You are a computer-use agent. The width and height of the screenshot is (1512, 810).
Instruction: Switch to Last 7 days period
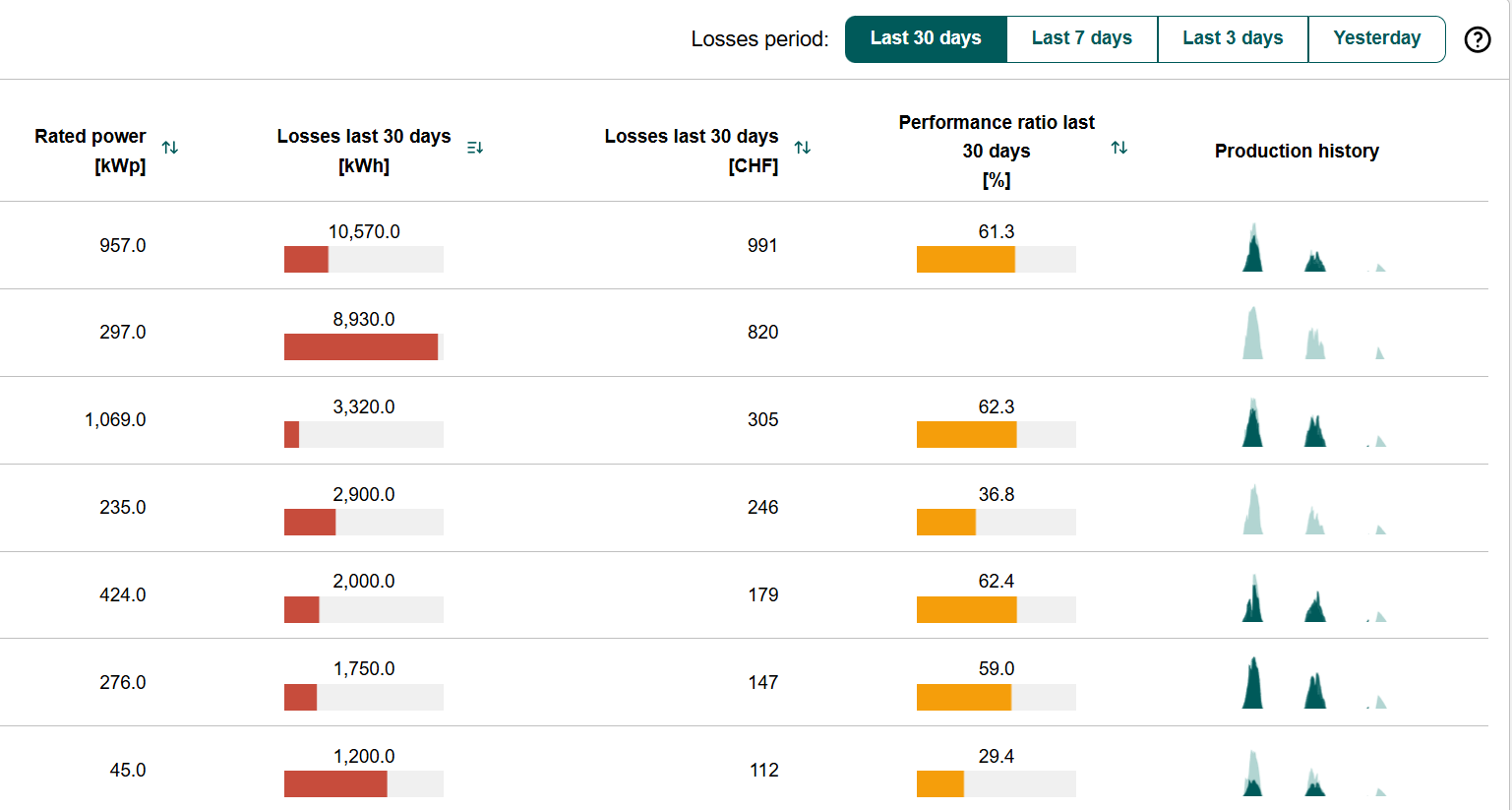pos(1081,39)
